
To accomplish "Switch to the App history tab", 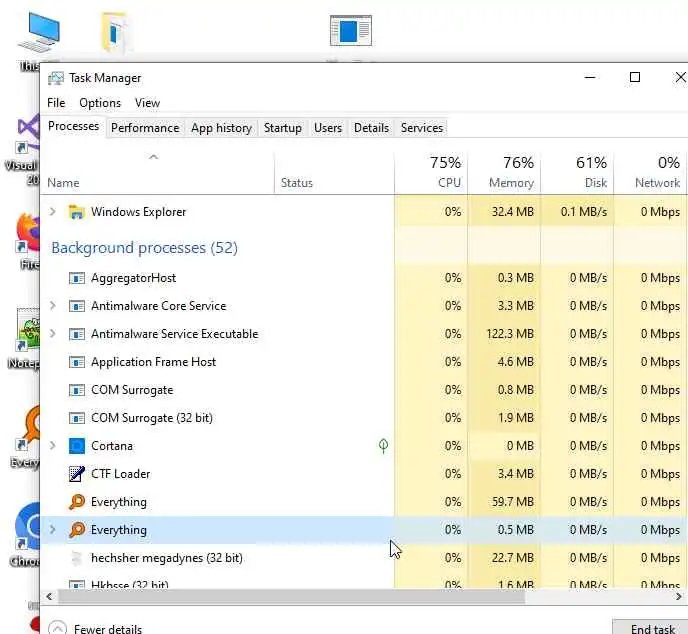I will [222, 128].
